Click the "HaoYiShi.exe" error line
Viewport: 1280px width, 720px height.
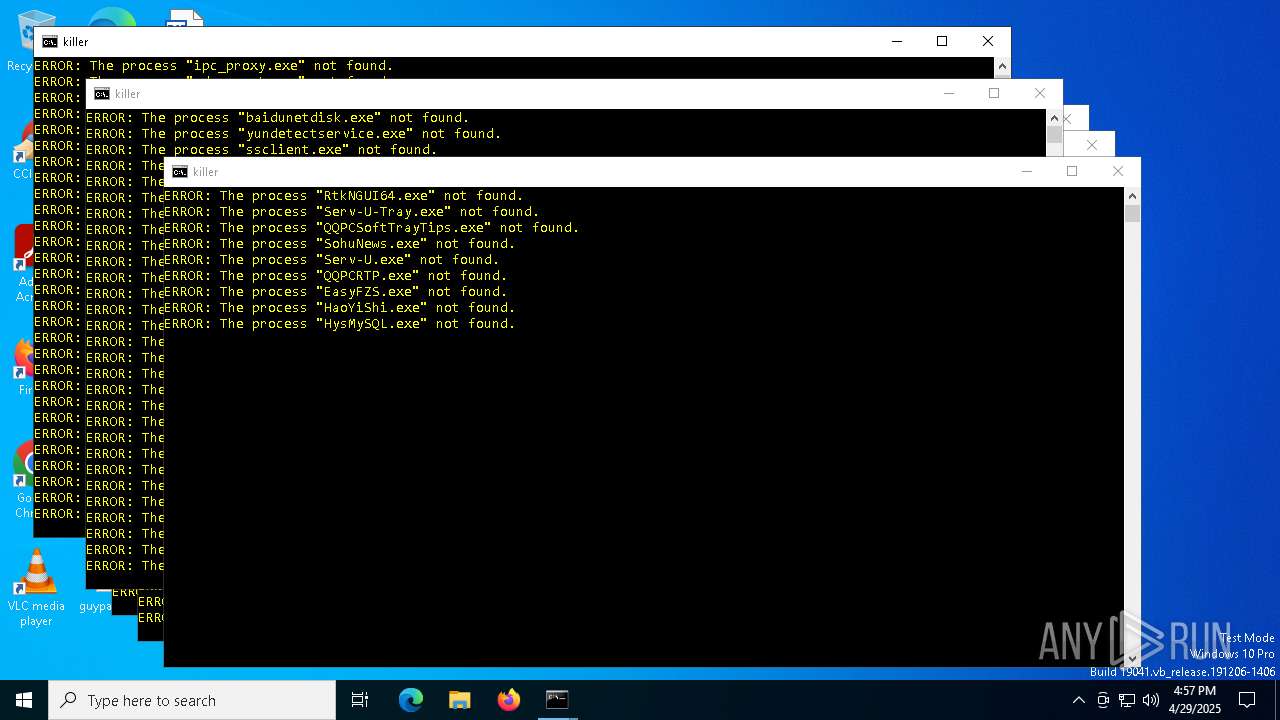pos(340,308)
